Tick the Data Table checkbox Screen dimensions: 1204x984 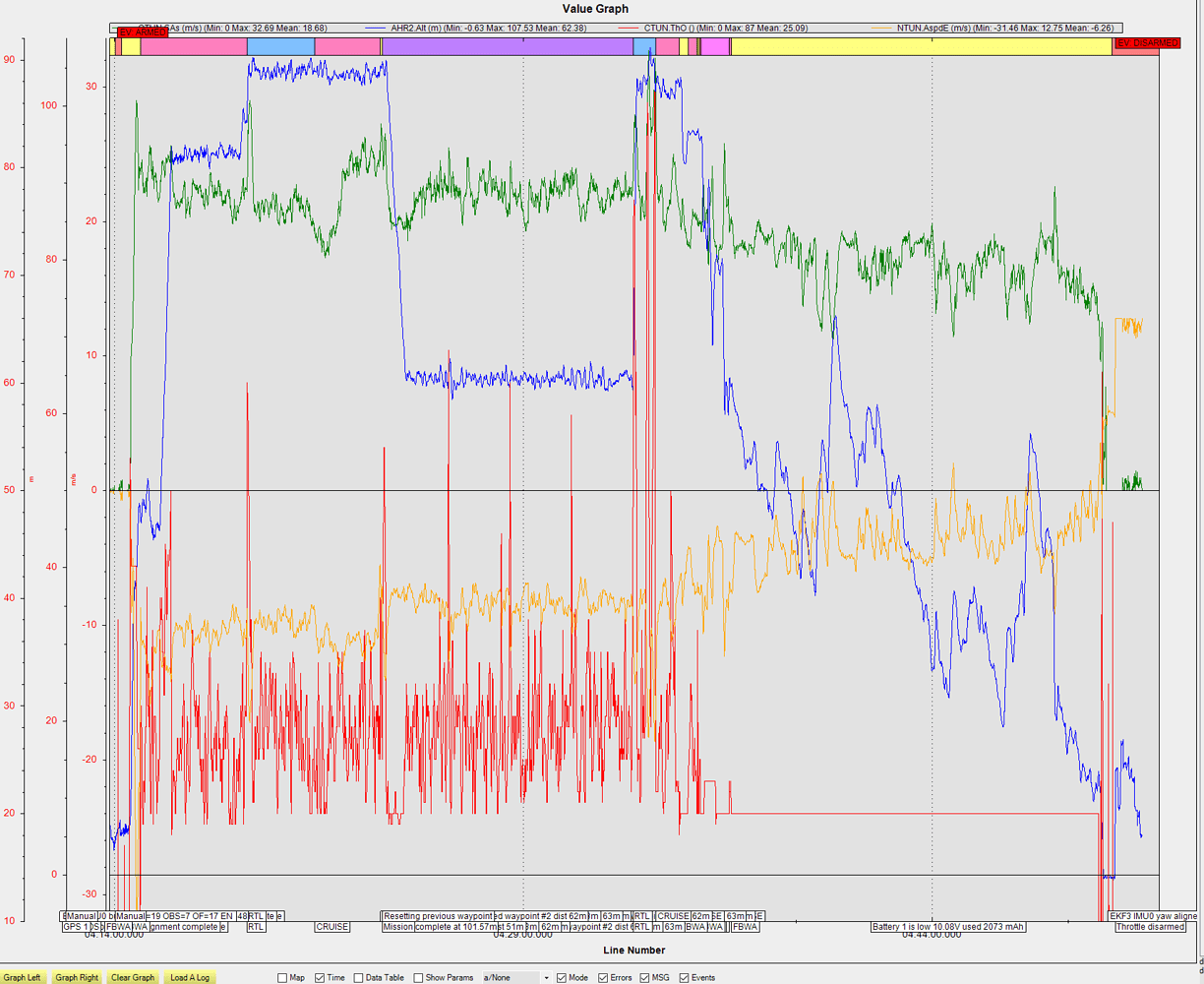pyautogui.click(x=359, y=978)
